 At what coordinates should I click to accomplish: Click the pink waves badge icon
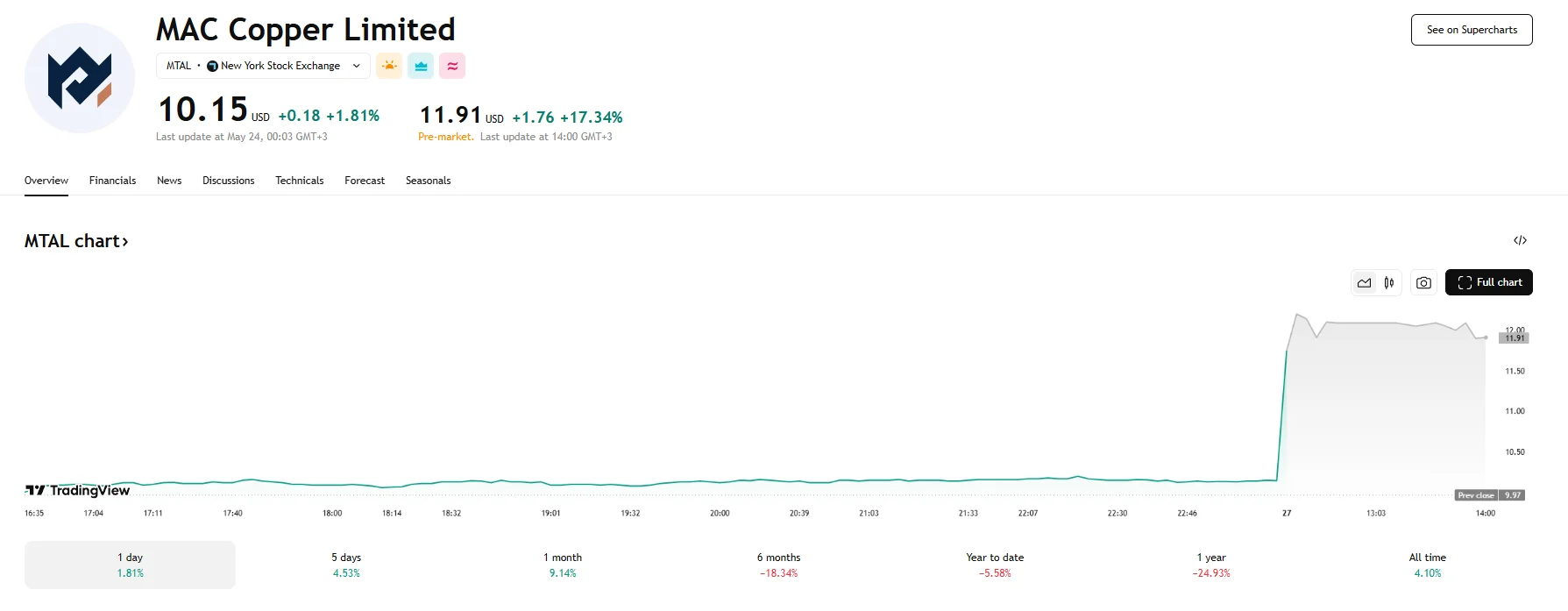451,65
